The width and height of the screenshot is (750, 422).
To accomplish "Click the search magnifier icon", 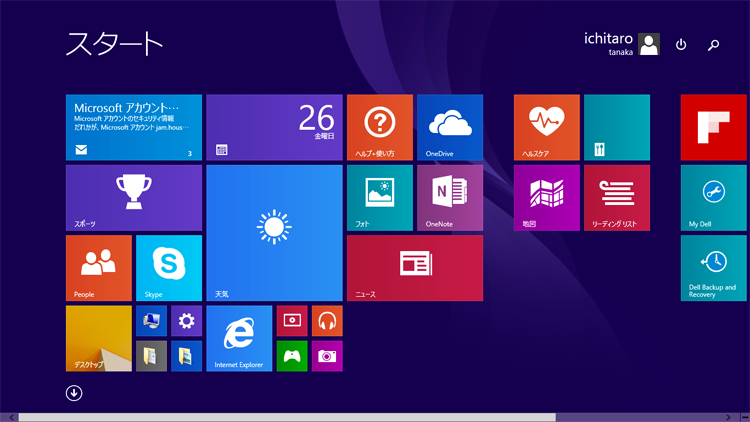I will click(713, 45).
